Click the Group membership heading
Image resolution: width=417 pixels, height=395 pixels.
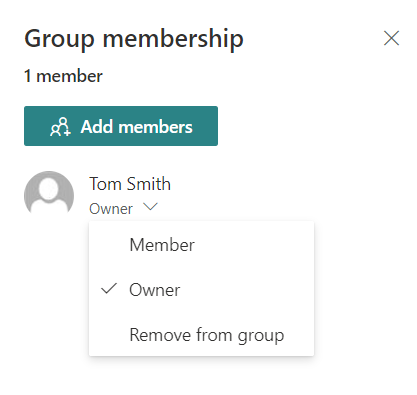click(134, 39)
